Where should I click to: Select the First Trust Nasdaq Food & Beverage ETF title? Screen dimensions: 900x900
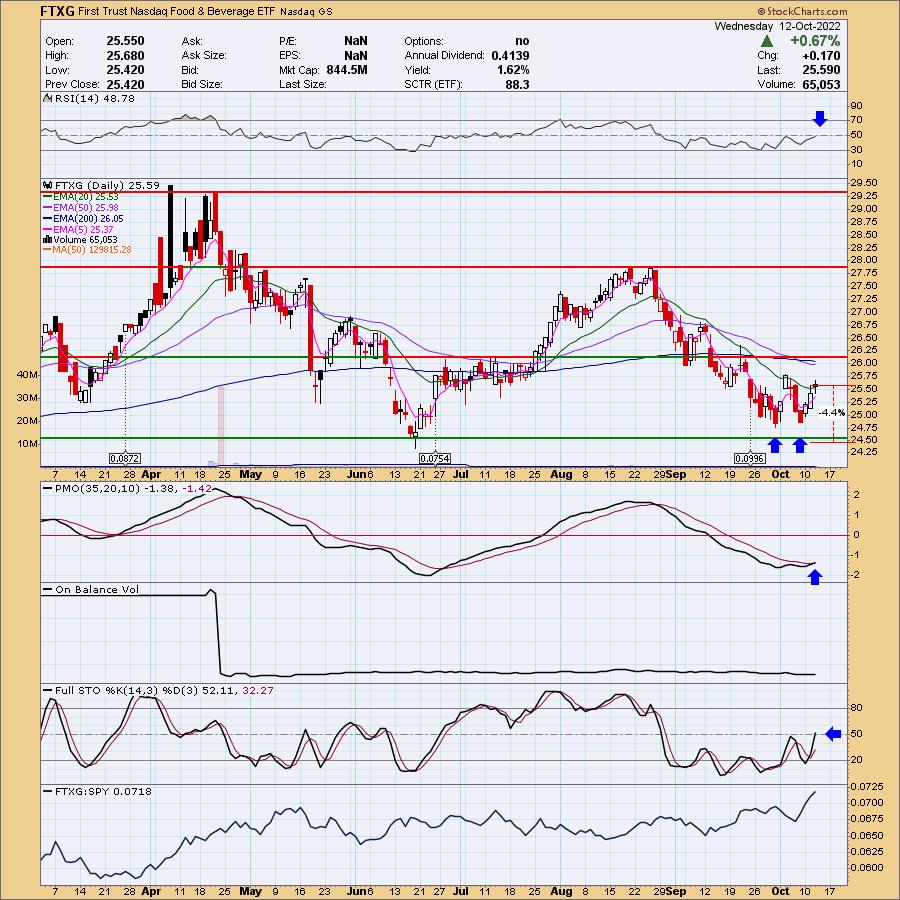click(x=177, y=11)
